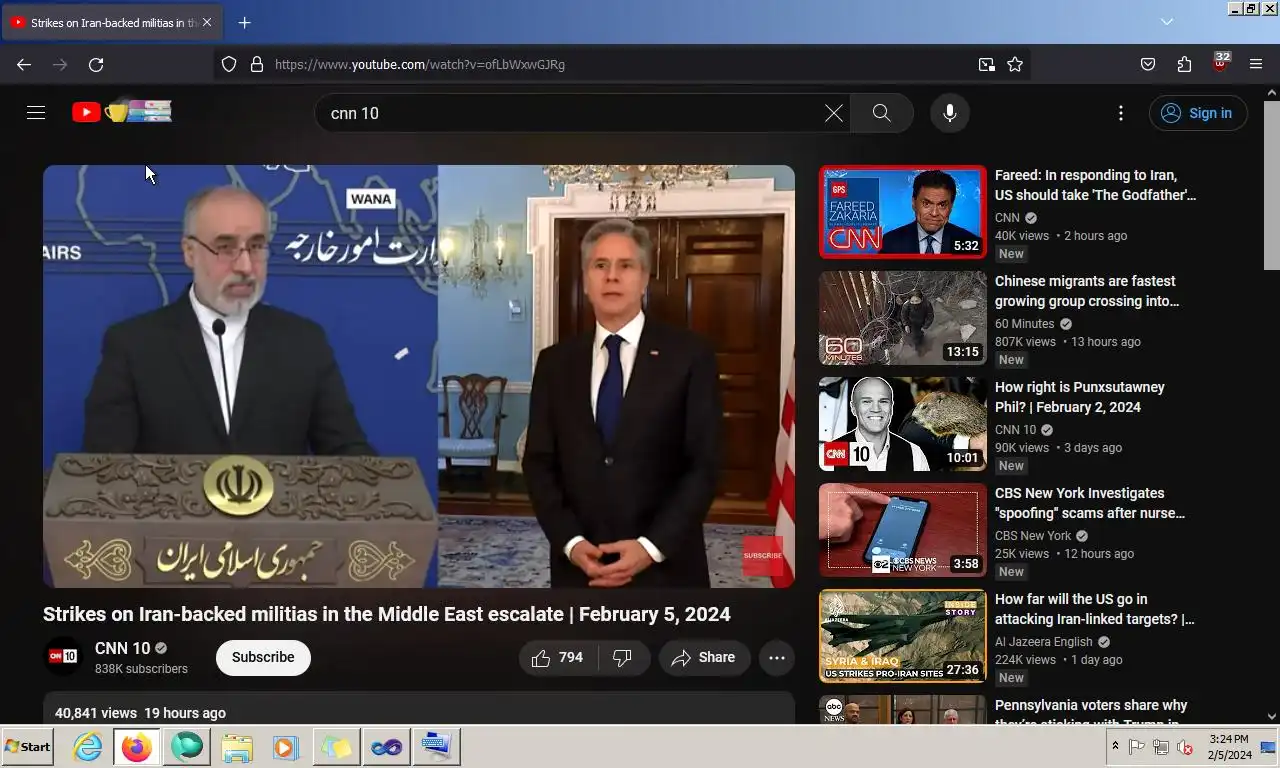Open the Pocket save icon
The height and width of the screenshot is (768, 1280).
pyautogui.click(x=1148, y=64)
